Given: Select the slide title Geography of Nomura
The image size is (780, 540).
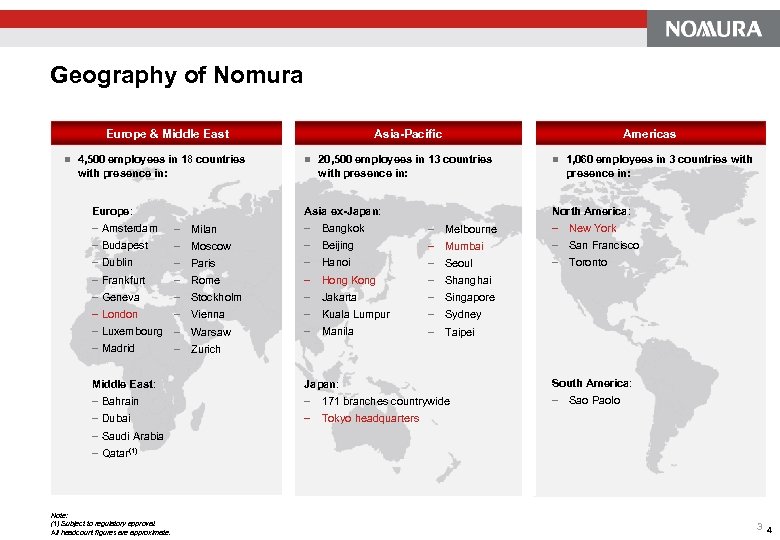Looking at the screenshot, I should pos(176,76).
